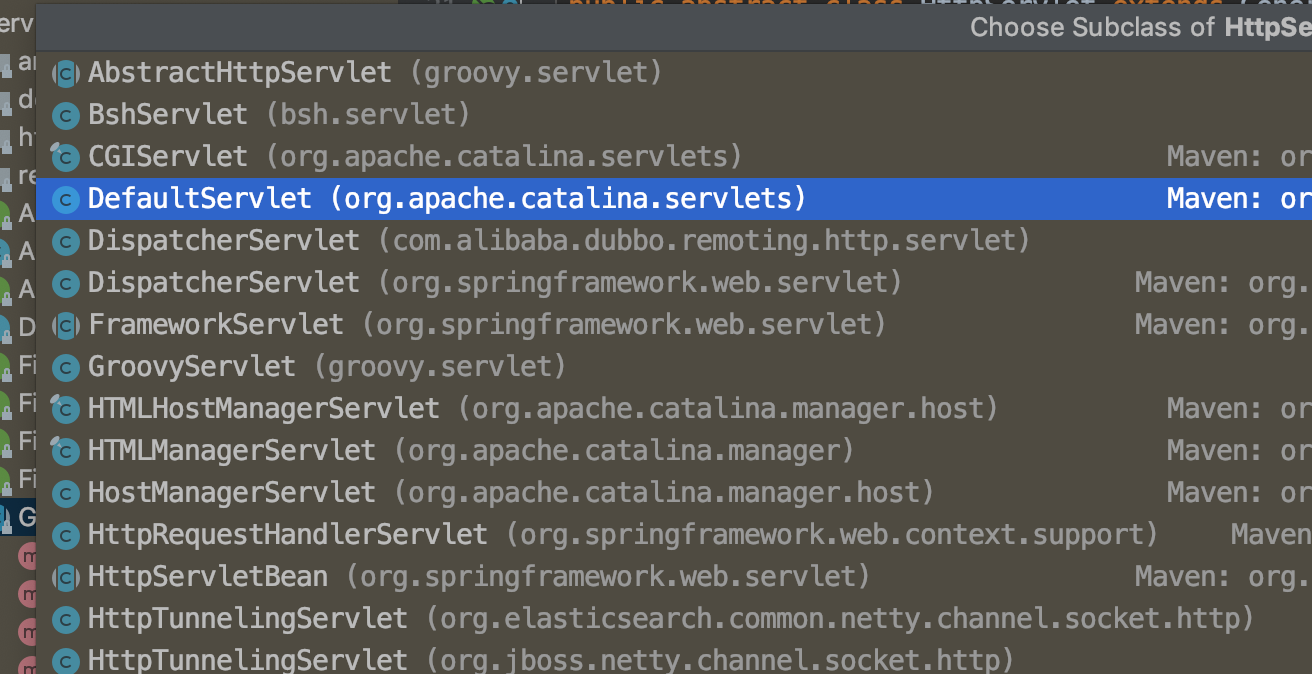Select HostManagerServlet entry
This screenshot has height=674, width=1312.
pos(674,493)
